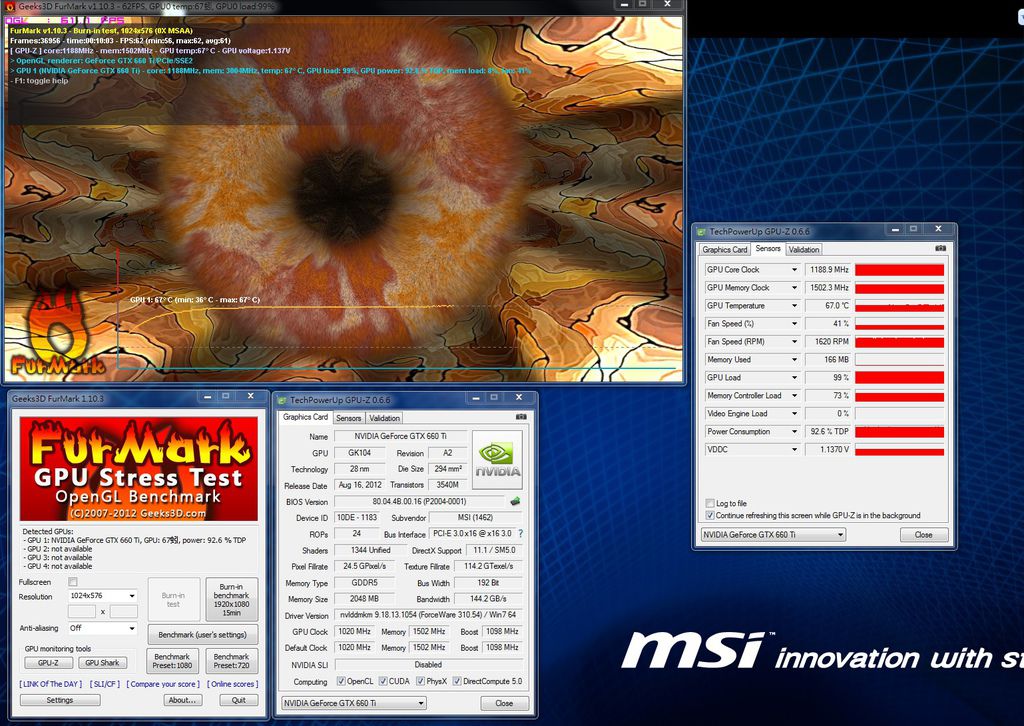Expand the GPU Load sensor dropdown
1024x726 pixels.
(x=794, y=377)
